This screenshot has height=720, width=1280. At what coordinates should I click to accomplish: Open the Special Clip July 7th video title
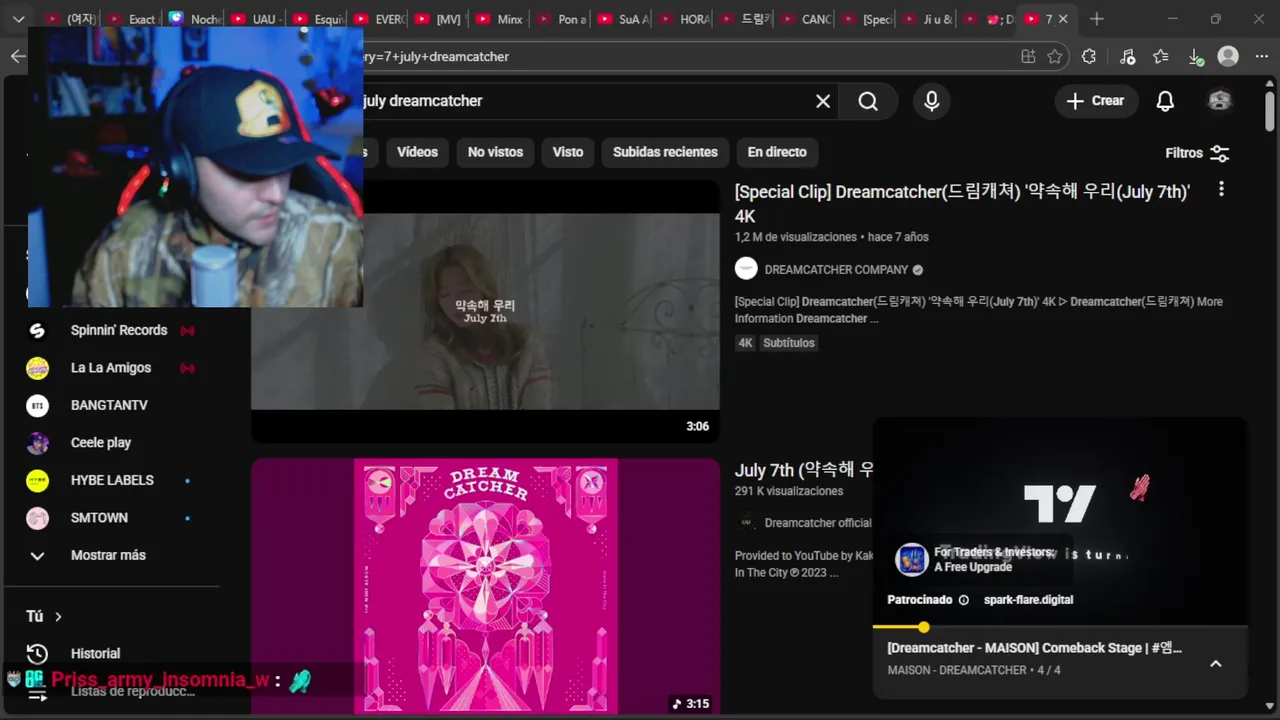click(x=962, y=204)
